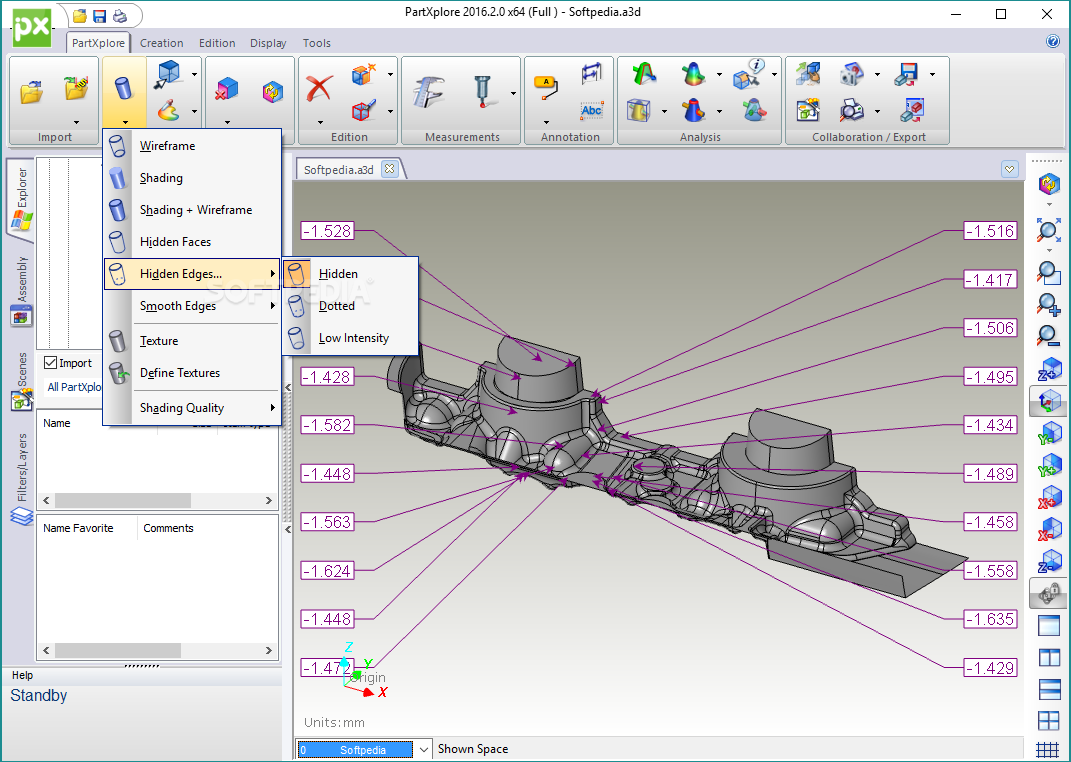
Task: Click the caliper measurement tool icon
Action: click(x=429, y=91)
